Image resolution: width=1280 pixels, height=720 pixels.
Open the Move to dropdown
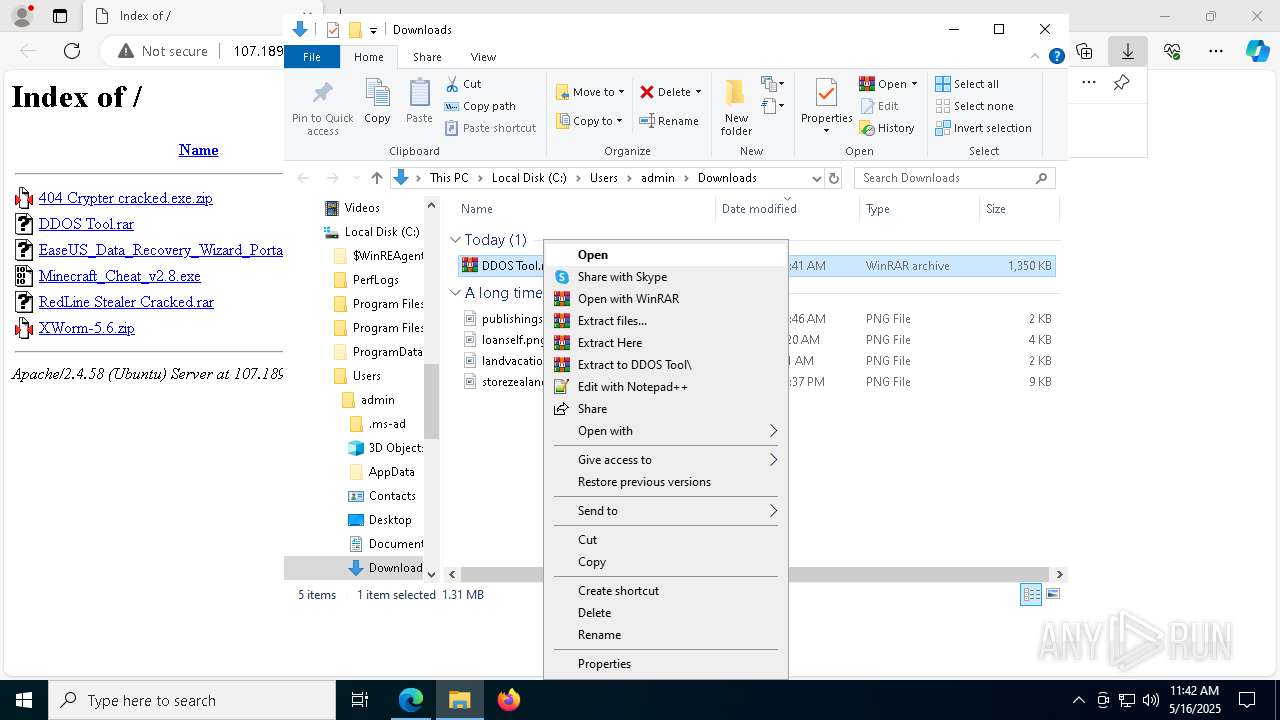[x=590, y=92]
